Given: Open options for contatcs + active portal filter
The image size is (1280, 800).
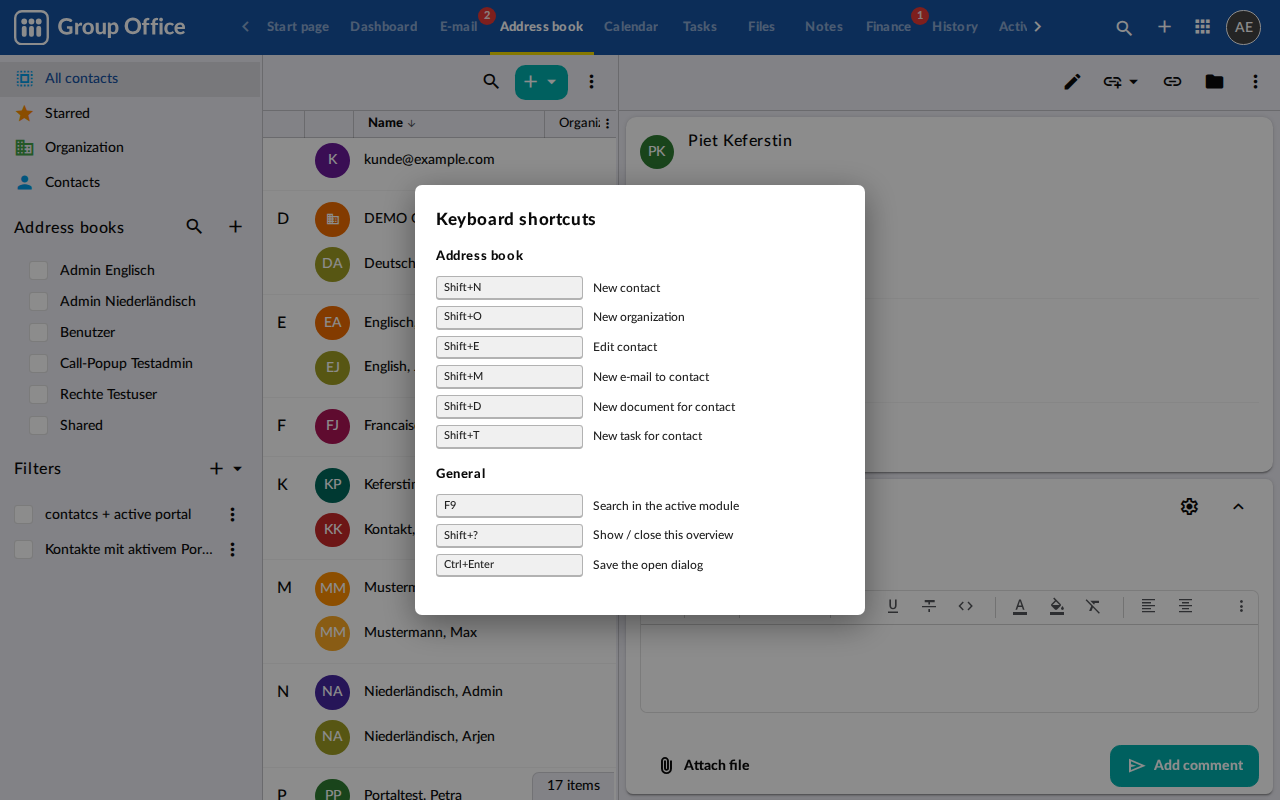Looking at the screenshot, I should tap(232, 514).
